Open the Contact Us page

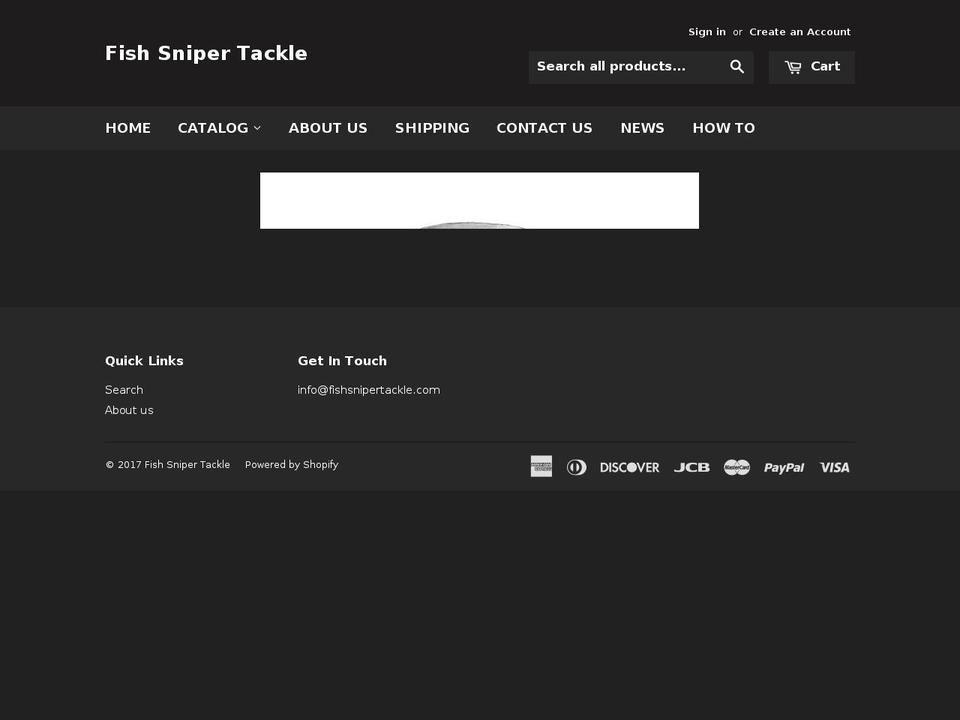point(544,128)
